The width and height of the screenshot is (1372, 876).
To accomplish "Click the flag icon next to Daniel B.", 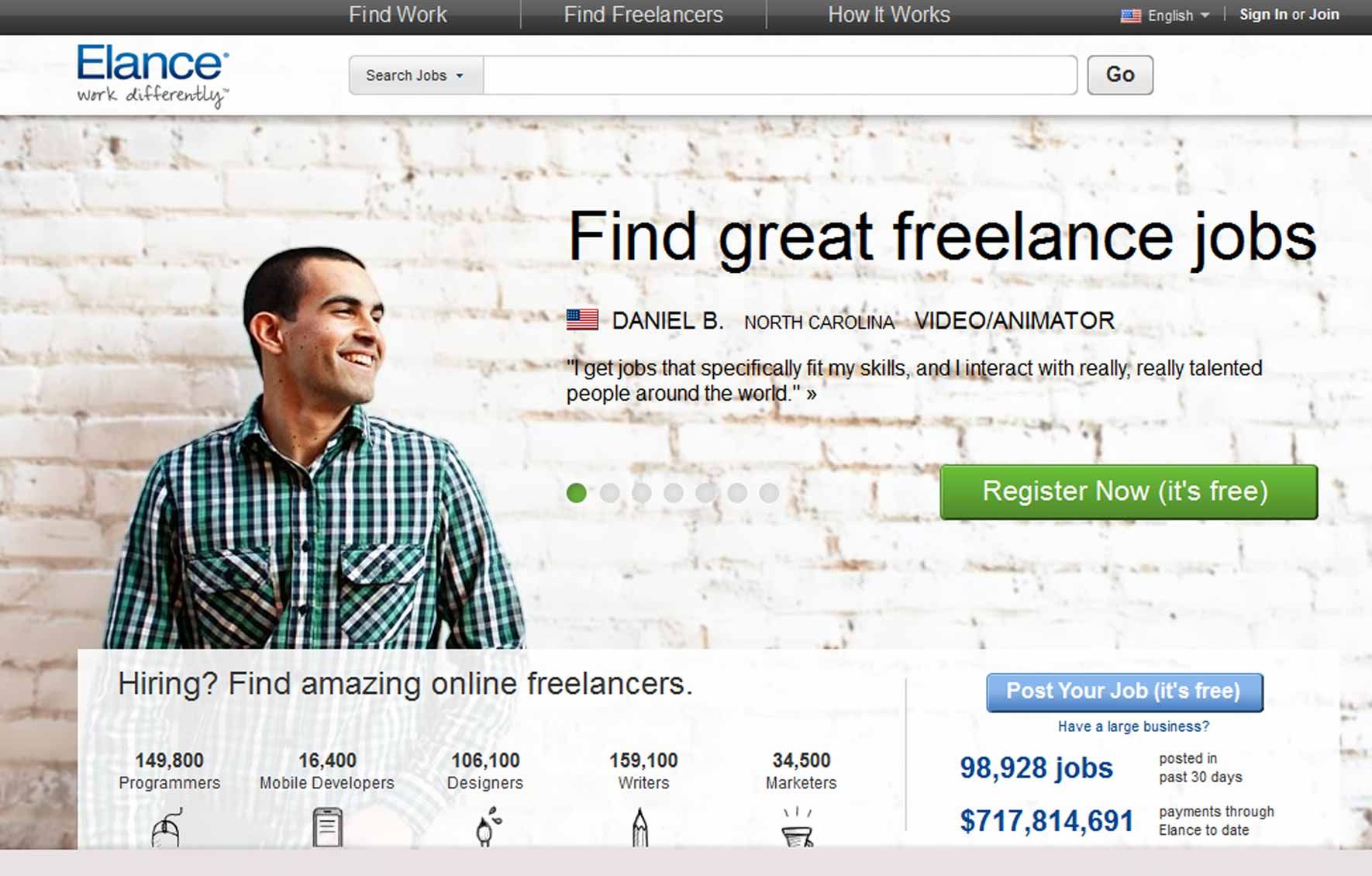I will pyautogui.click(x=582, y=320).
